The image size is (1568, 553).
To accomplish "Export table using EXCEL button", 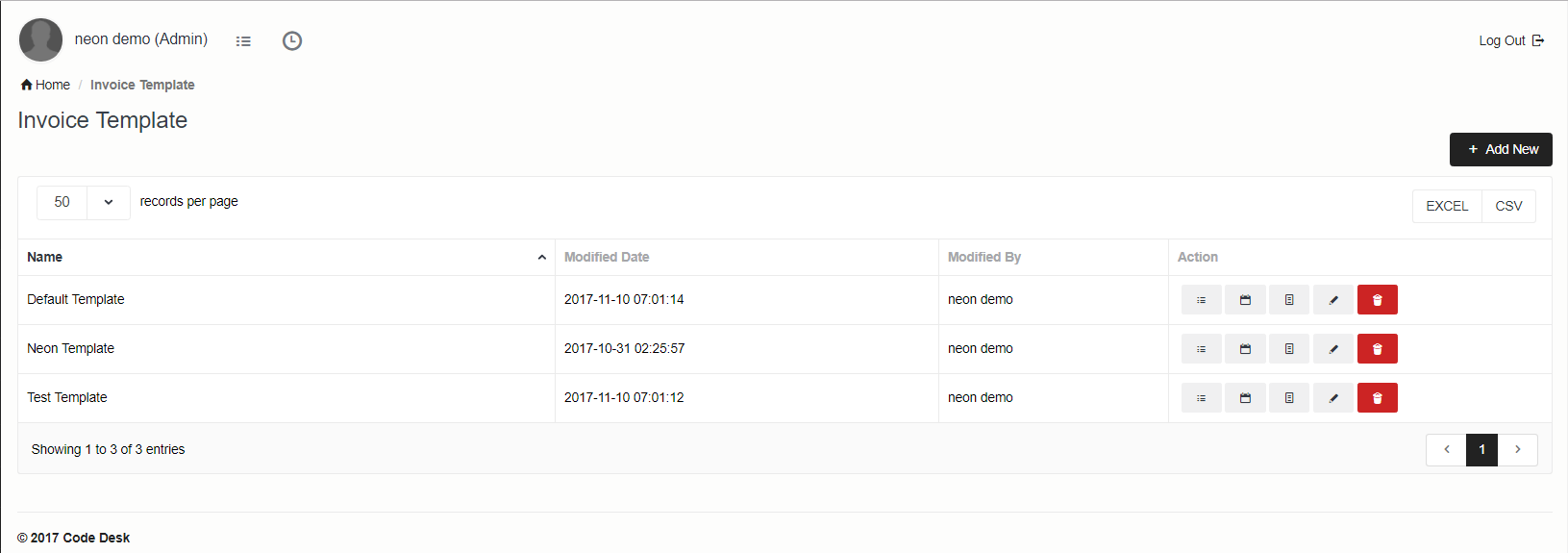I will (1446, 206).
